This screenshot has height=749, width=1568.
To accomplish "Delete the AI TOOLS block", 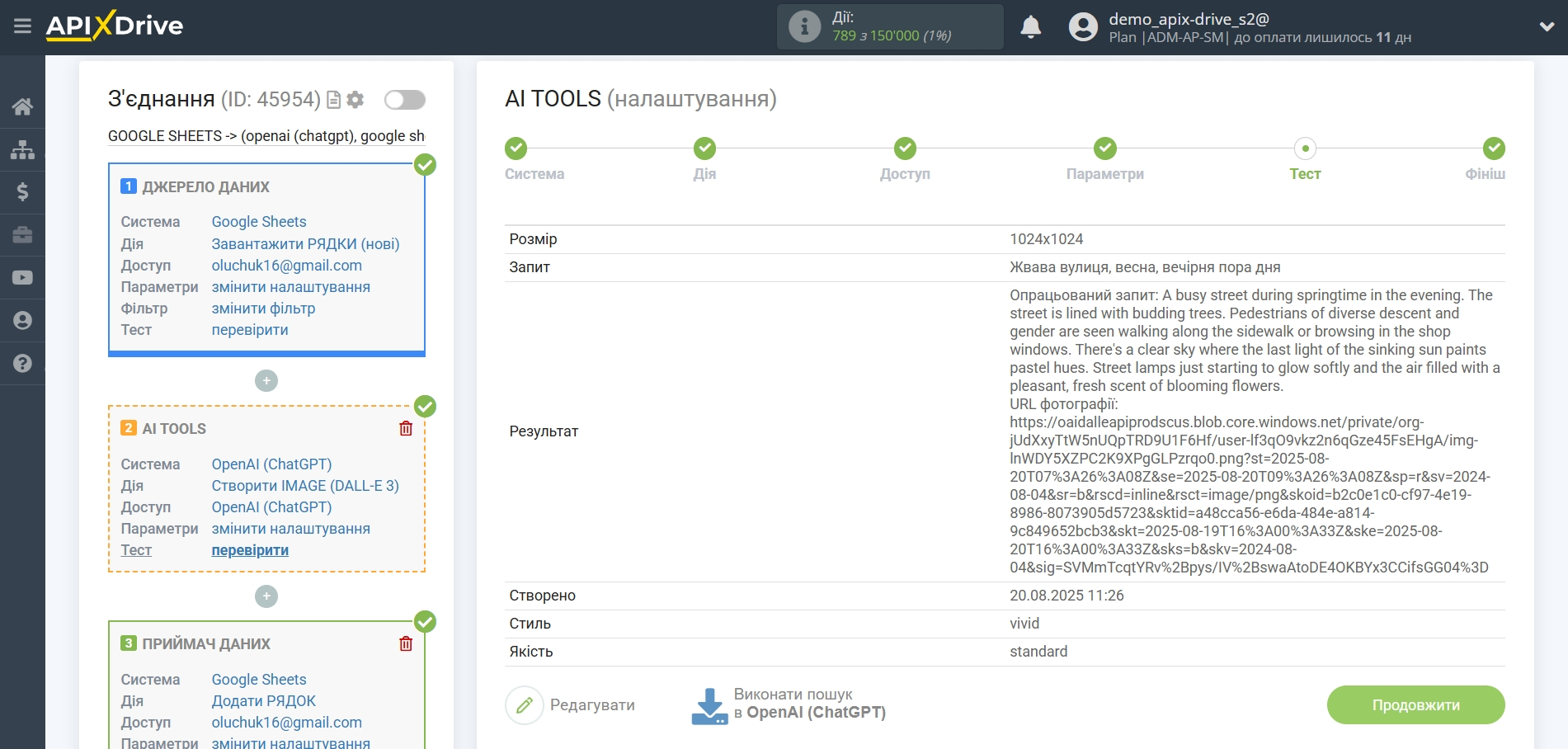I will 406,428.
